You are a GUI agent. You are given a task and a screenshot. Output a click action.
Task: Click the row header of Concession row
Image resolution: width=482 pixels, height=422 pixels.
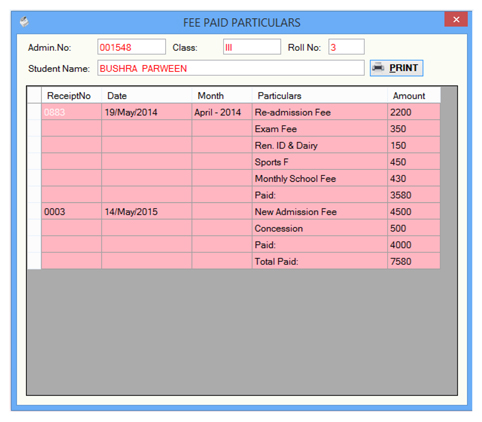(x=34, y=228)
